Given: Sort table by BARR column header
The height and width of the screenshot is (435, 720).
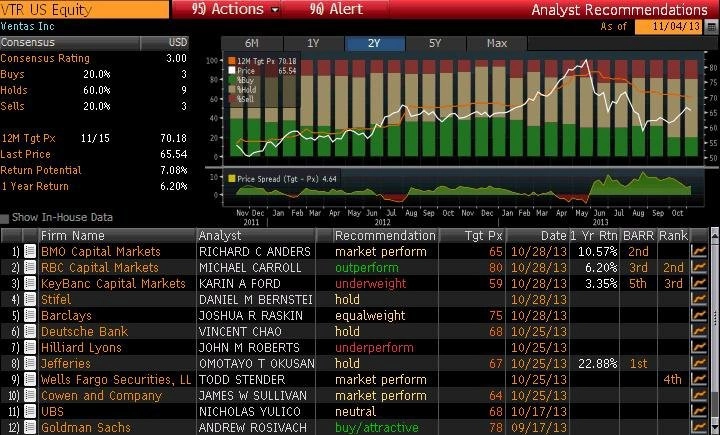Looking at the screenshot, I should point(638,236).
